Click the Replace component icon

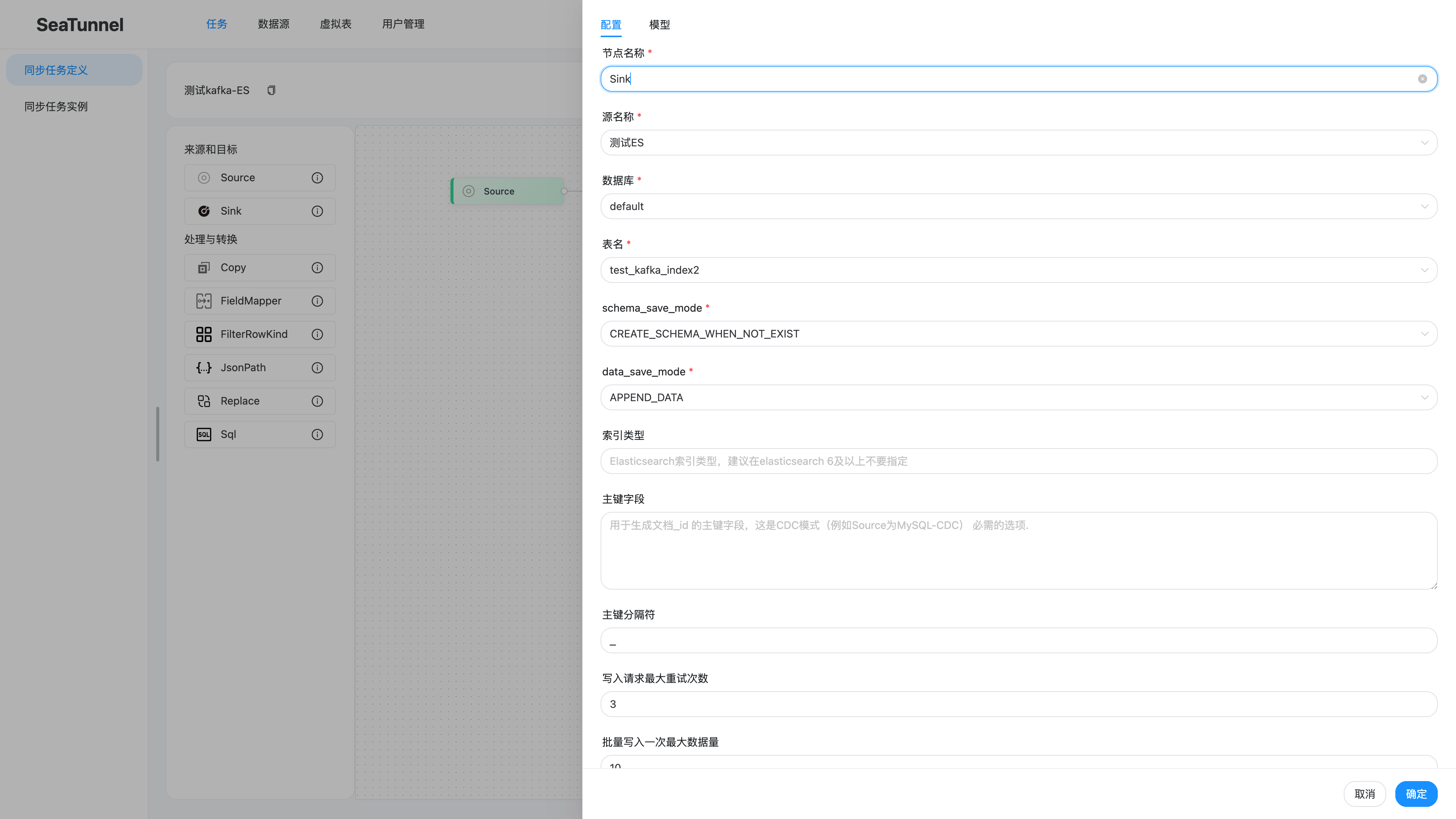[204, 401]
